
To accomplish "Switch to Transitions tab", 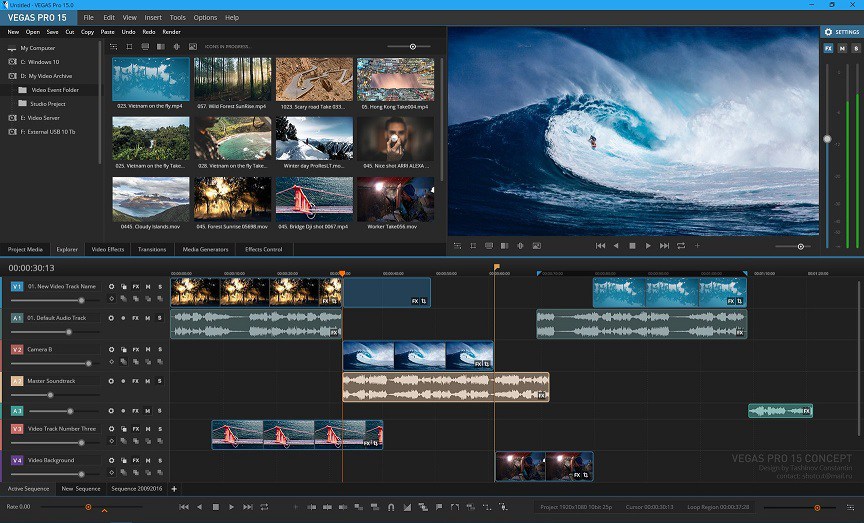I will coord(152,250).
